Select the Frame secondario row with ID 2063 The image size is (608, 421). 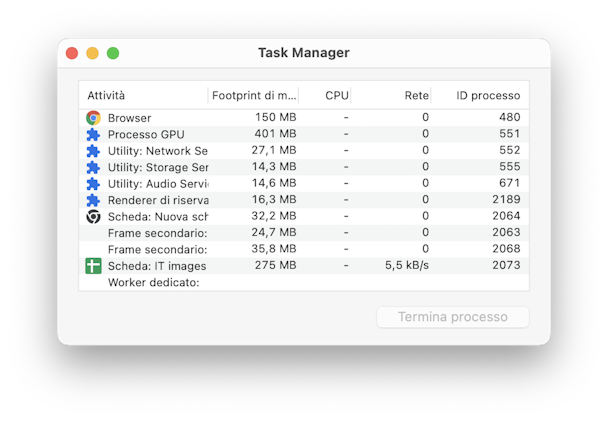[304, 233]
